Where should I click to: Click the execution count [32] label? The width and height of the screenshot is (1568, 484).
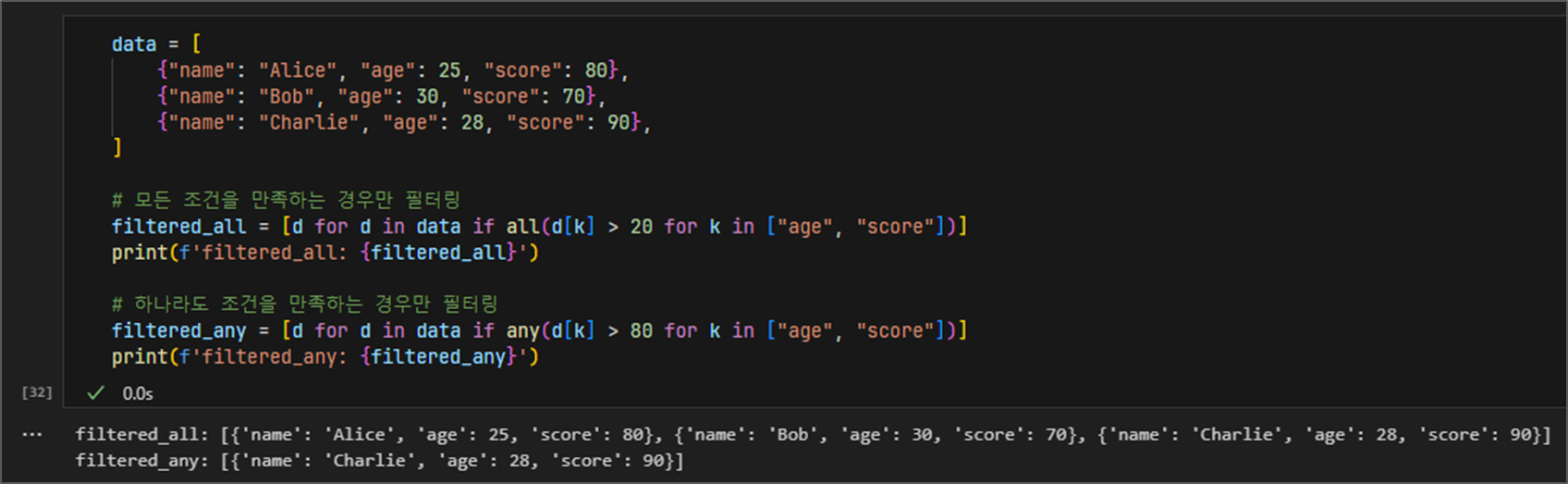pyautogui.click(x=37, y=392)
